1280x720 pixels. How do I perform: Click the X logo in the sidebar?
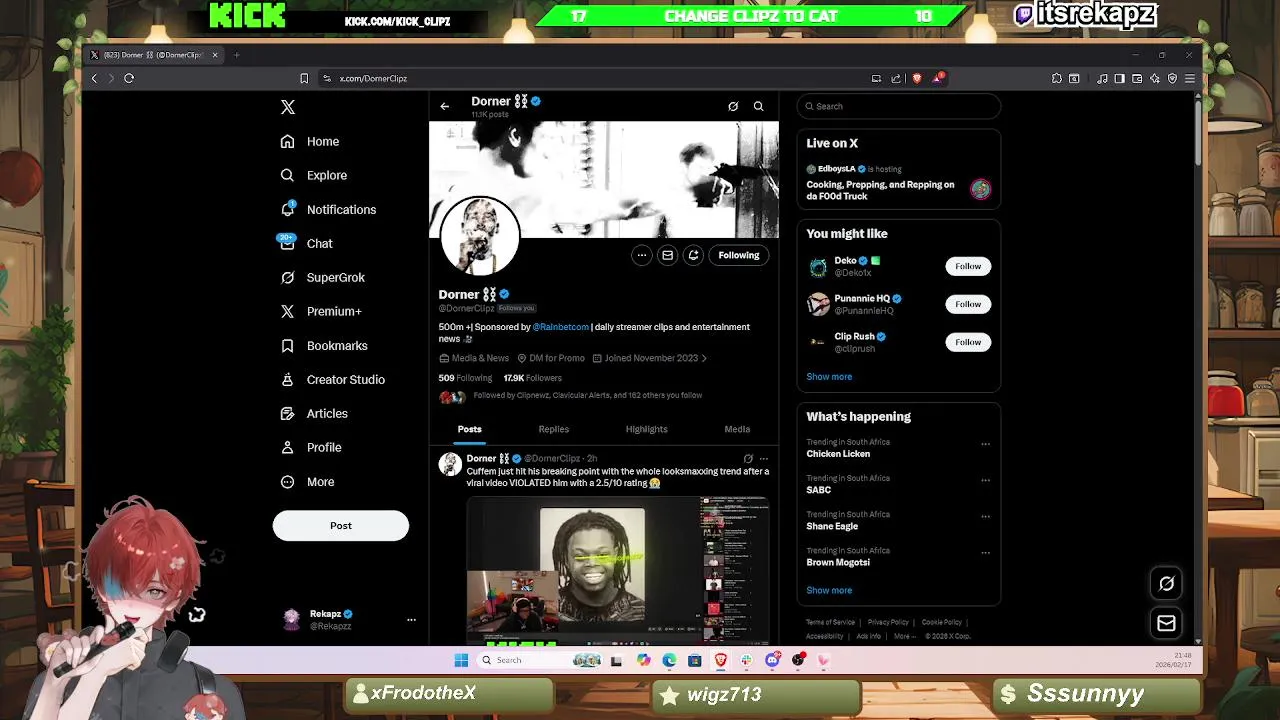pyautogui.click(x=288, y=107)
